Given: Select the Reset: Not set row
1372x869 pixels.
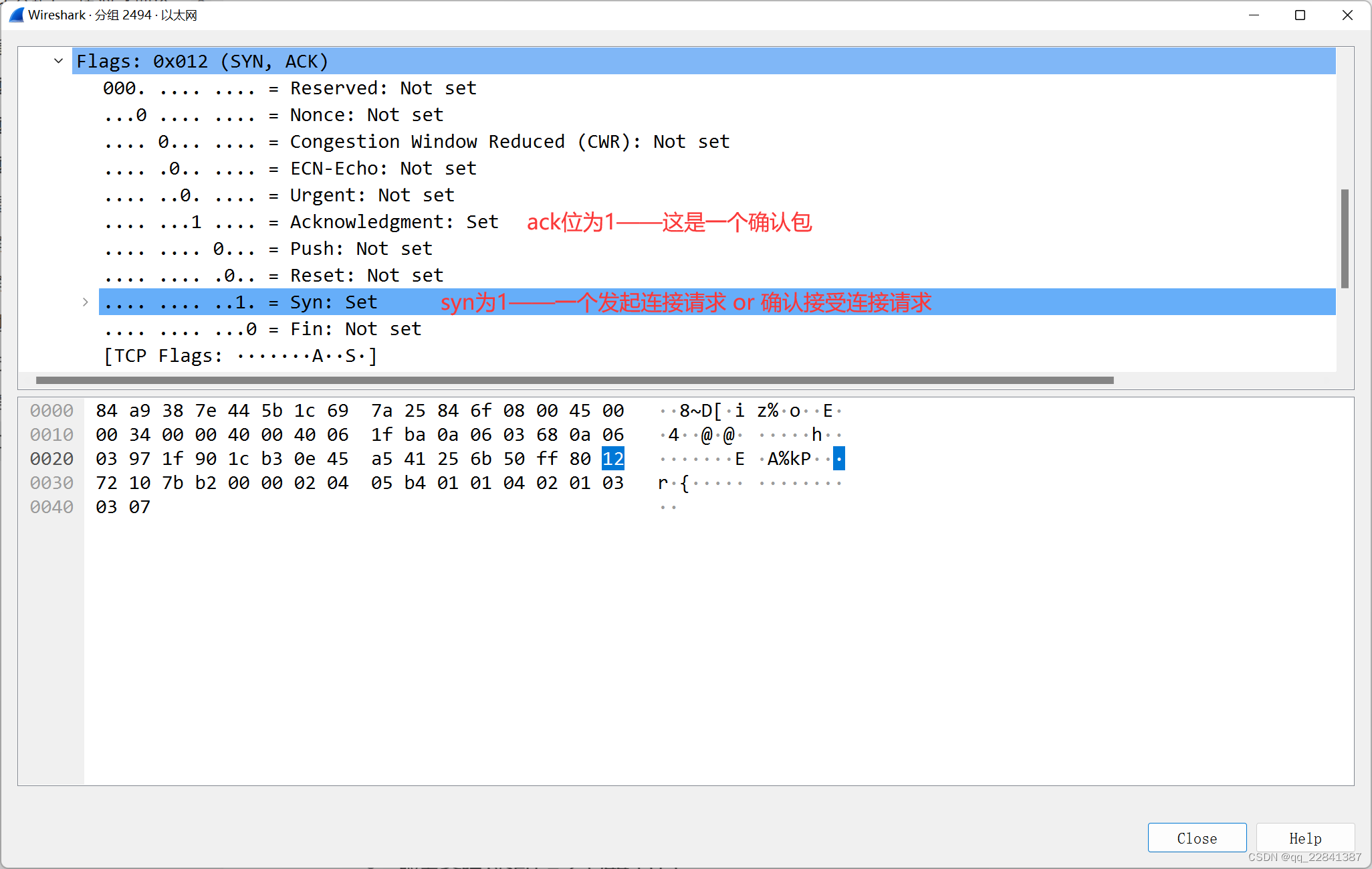Looking at the screenshot, I should click(x=717, y=275).
